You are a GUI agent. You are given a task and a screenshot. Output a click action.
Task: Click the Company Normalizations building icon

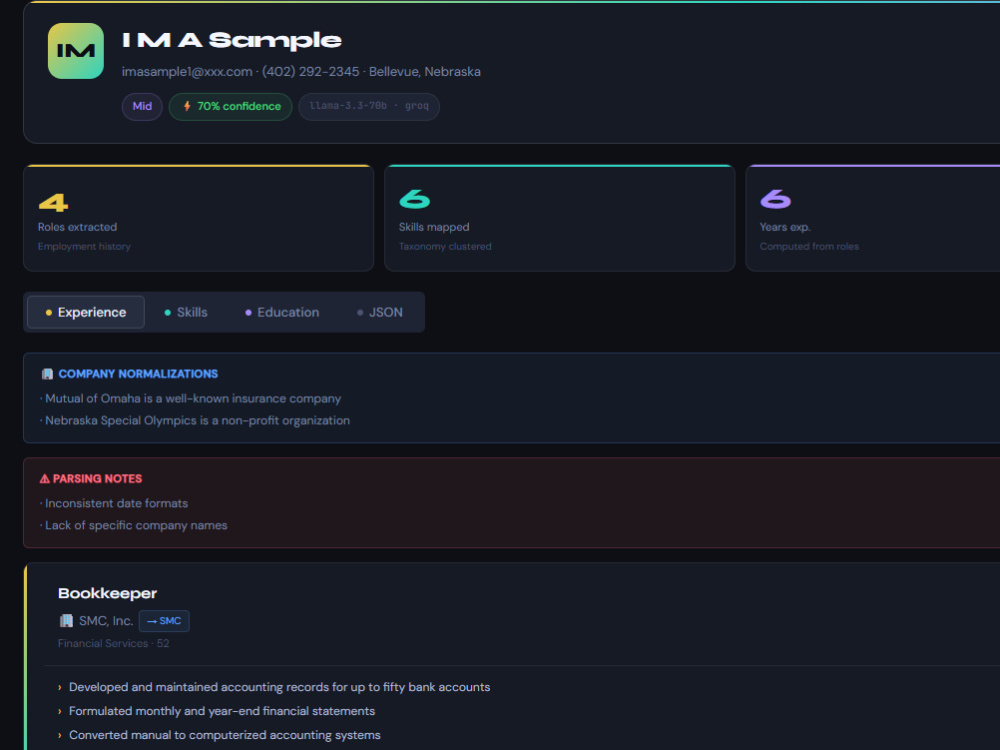(47, 374)
